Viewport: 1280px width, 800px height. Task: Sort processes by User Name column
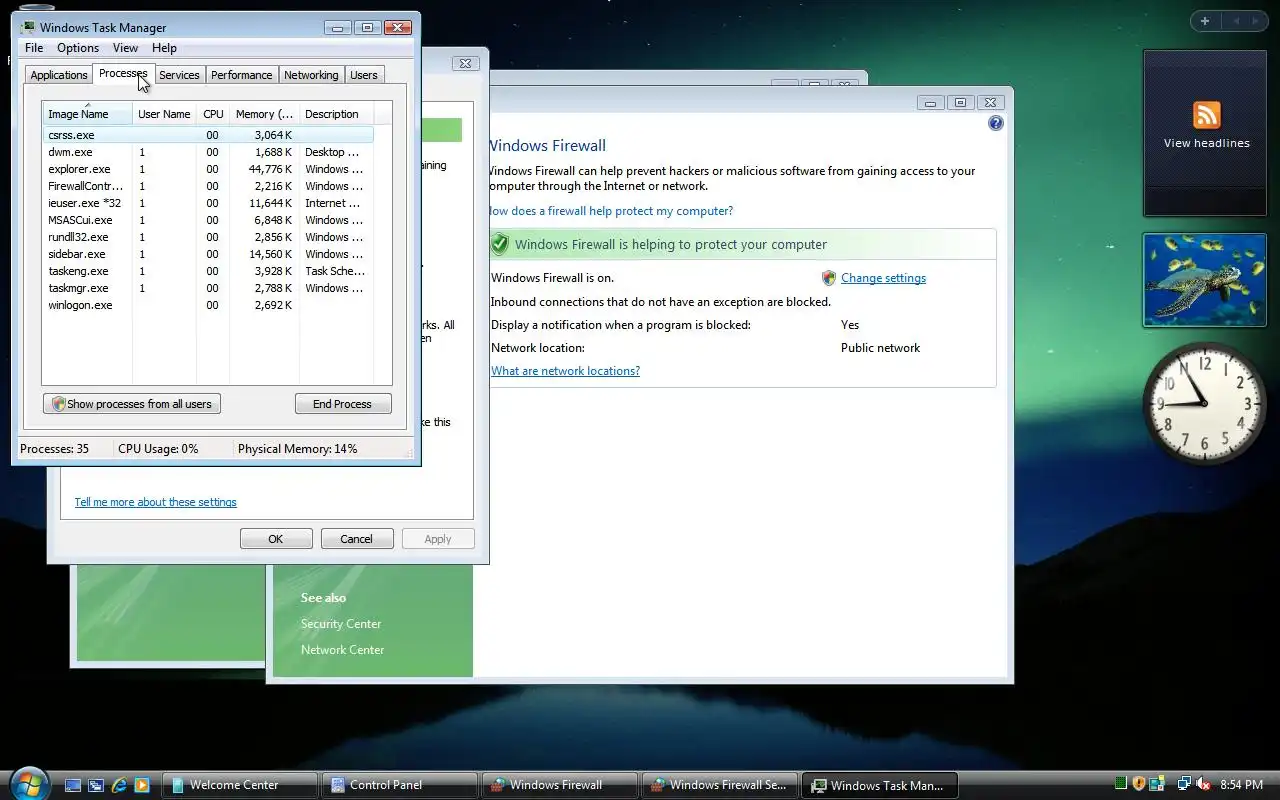(164, 114)
